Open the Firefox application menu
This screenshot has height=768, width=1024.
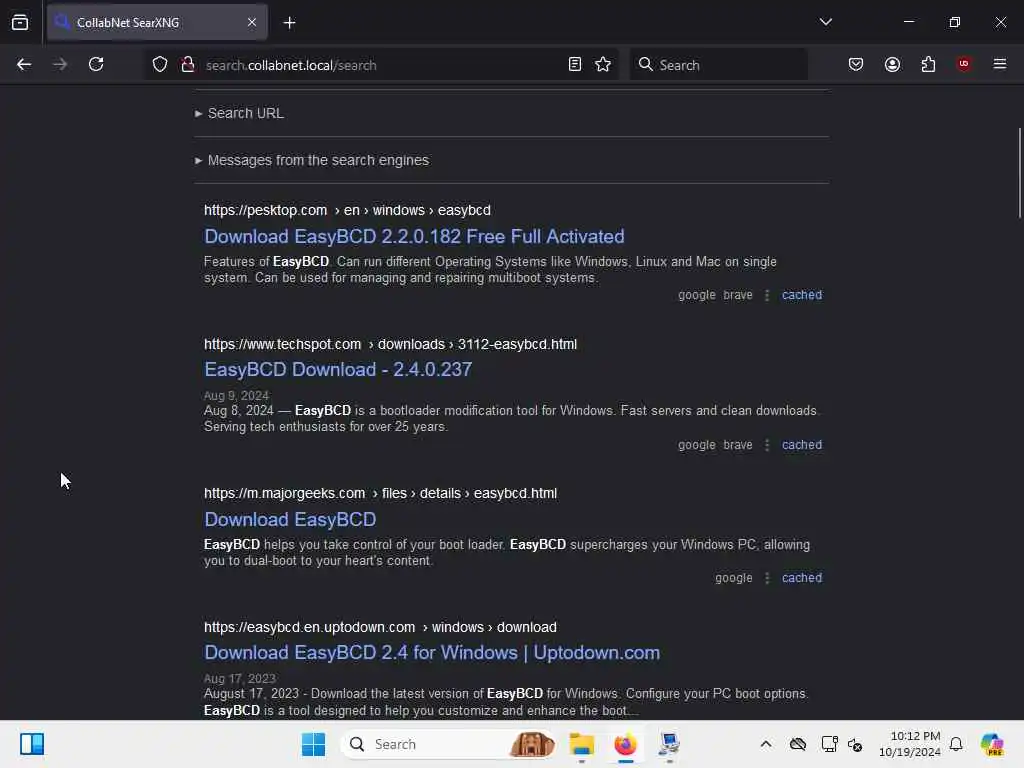pos(1000,64)
